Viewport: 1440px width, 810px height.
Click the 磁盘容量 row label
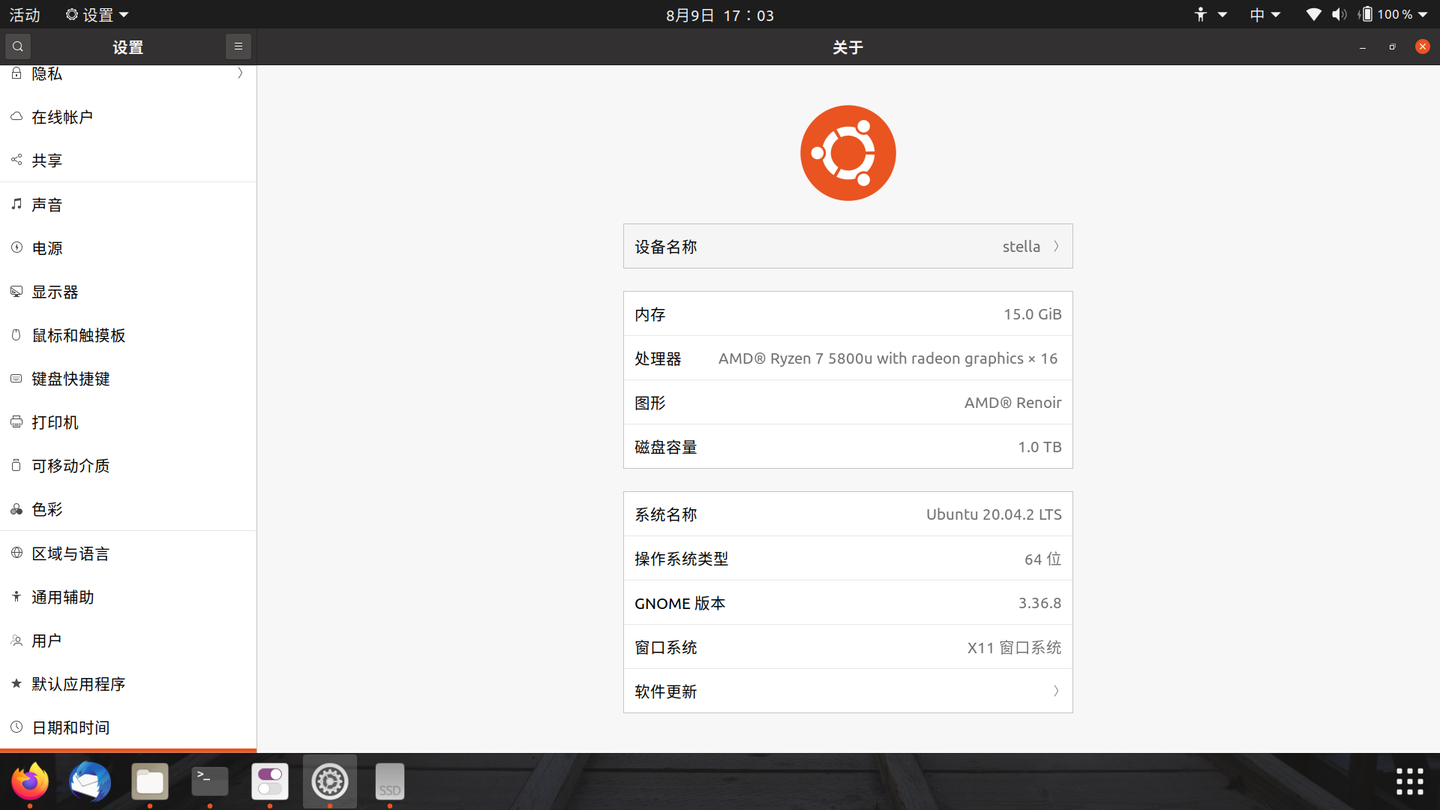point(666,447)
